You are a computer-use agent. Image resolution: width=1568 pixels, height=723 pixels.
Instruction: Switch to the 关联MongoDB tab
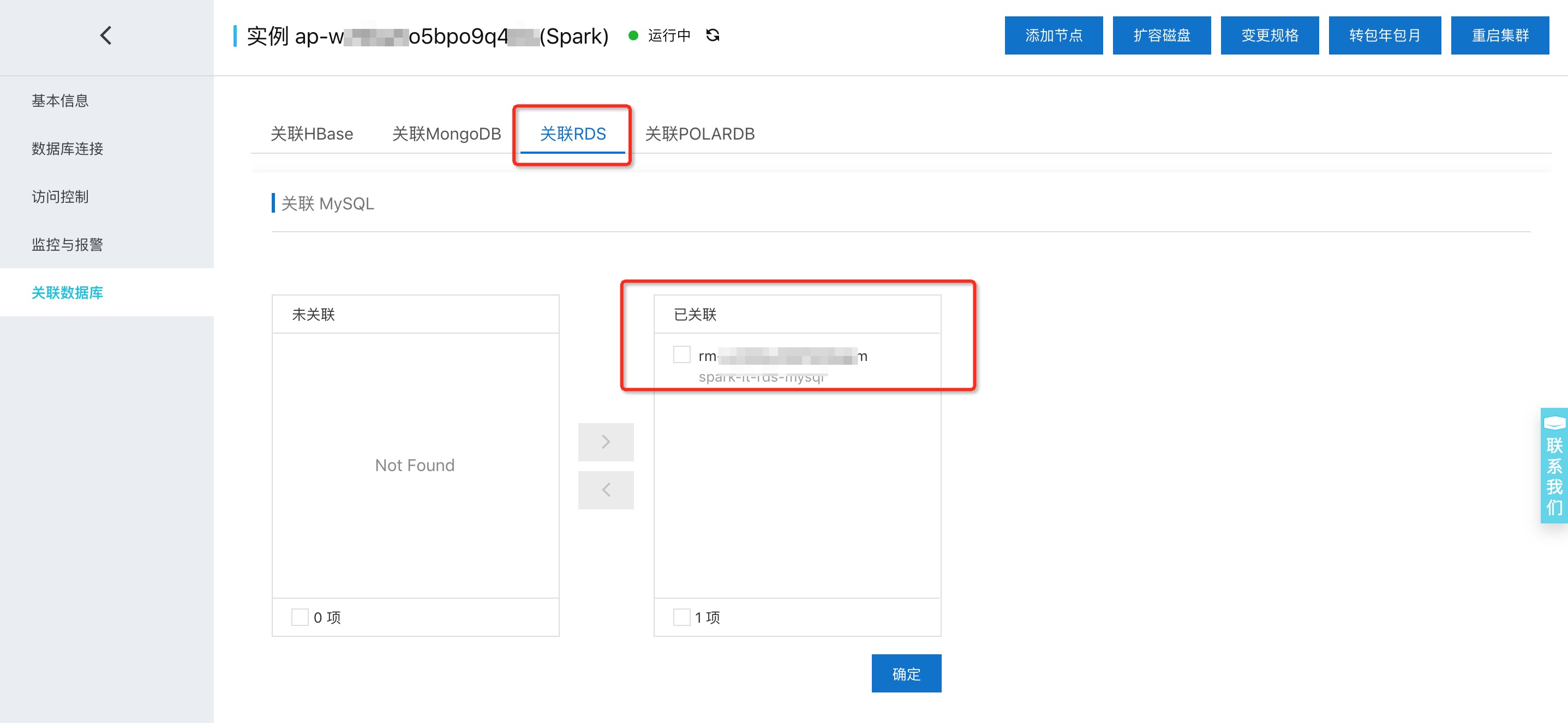pyautogui.click(x=446, y=134)
